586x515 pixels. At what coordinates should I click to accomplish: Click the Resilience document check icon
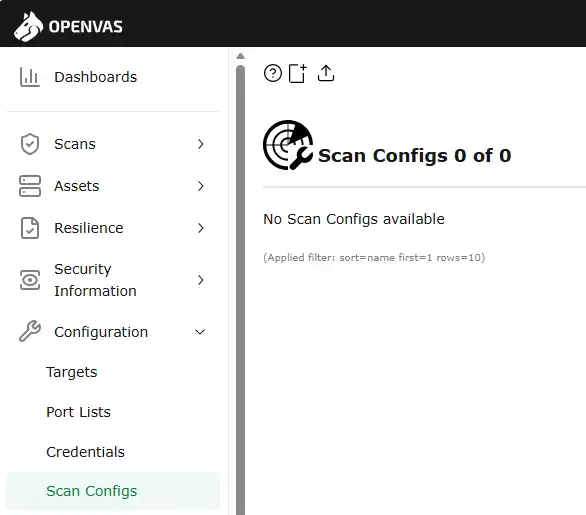30,228
